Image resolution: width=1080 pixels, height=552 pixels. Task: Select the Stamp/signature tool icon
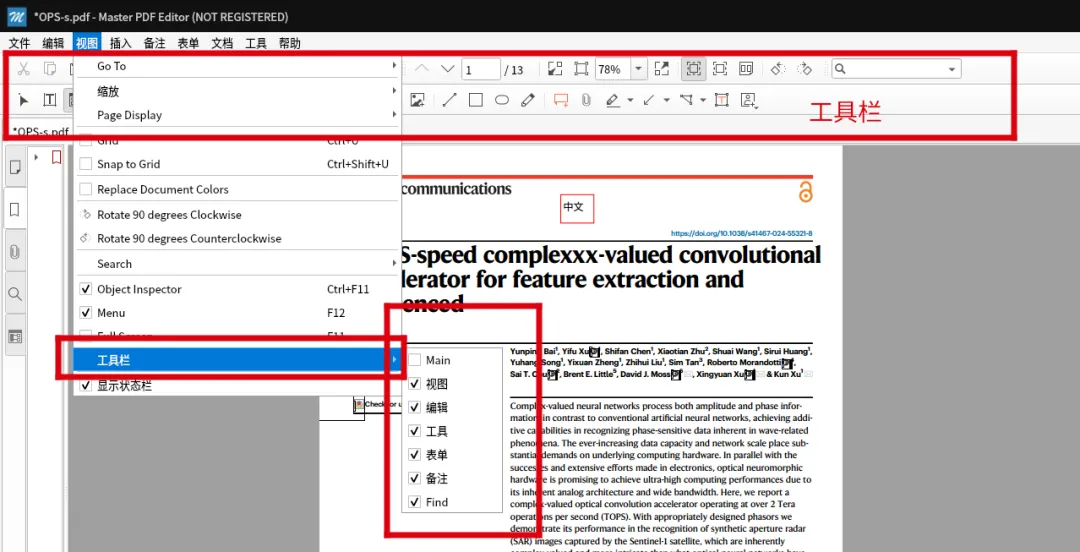coord(749,101)
